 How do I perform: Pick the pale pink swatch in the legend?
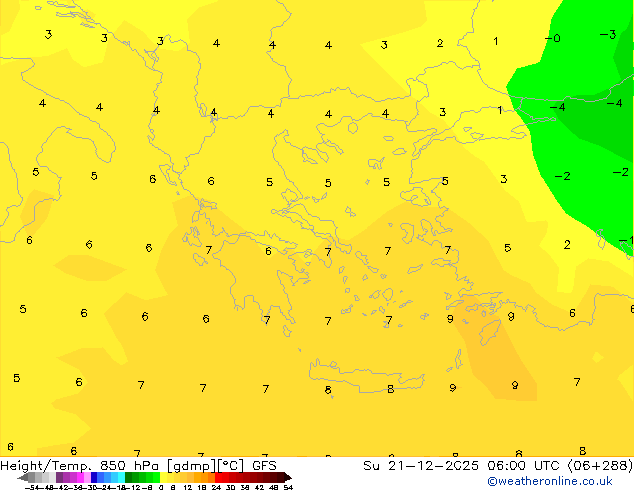pos(87,477)
